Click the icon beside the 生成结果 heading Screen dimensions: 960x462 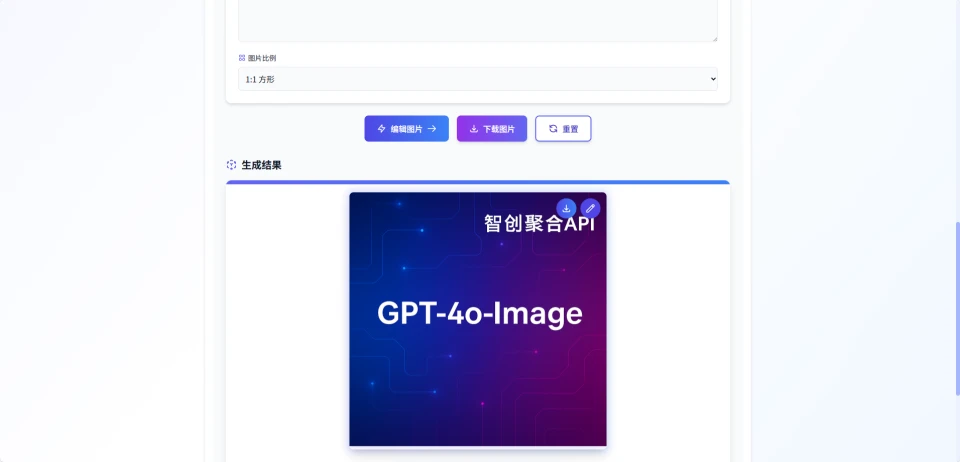231,165
